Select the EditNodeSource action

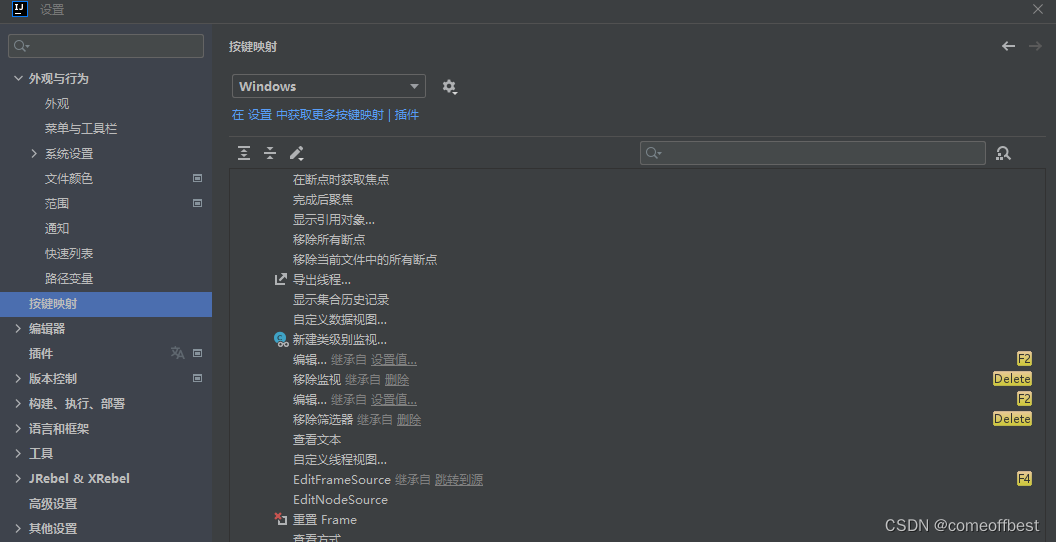click(340, 500)
